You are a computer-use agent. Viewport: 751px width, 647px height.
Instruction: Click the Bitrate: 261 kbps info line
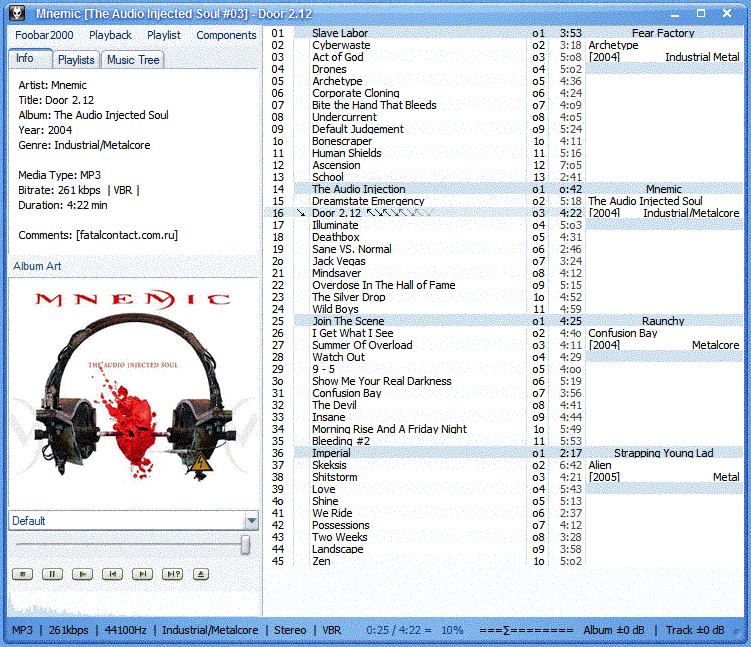(x=79, y=190)
